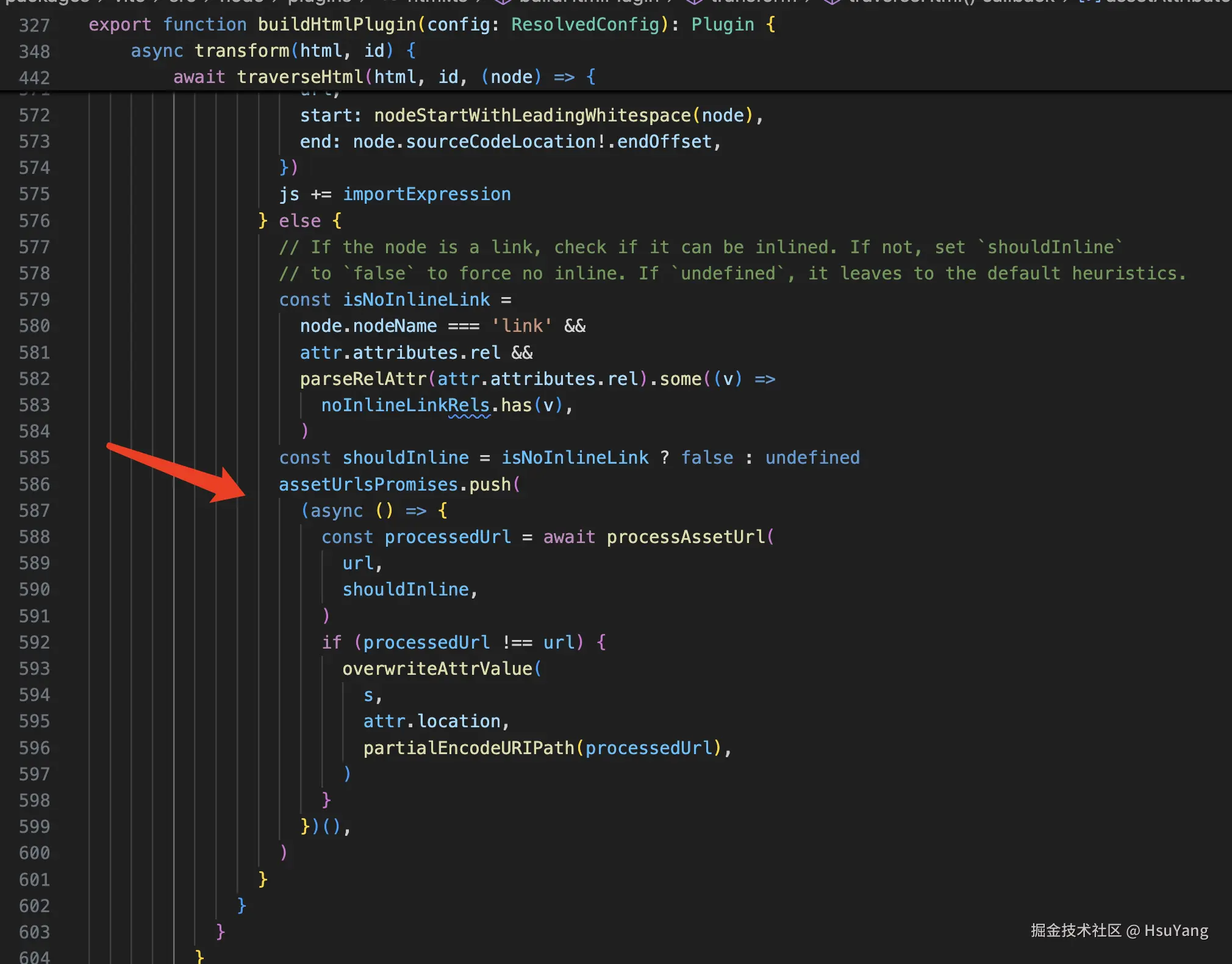Click the else keyword on line 576
1232x964 pixels.
[x=299, y=221]
